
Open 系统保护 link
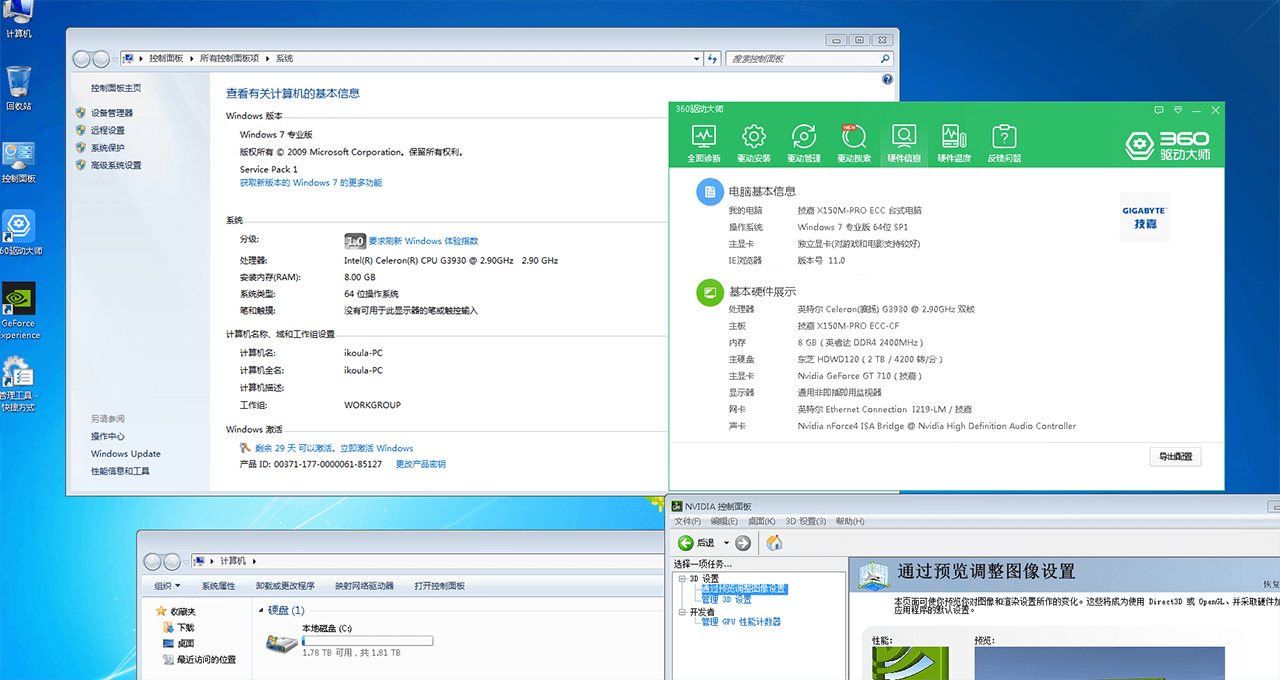tap(108, 148)
